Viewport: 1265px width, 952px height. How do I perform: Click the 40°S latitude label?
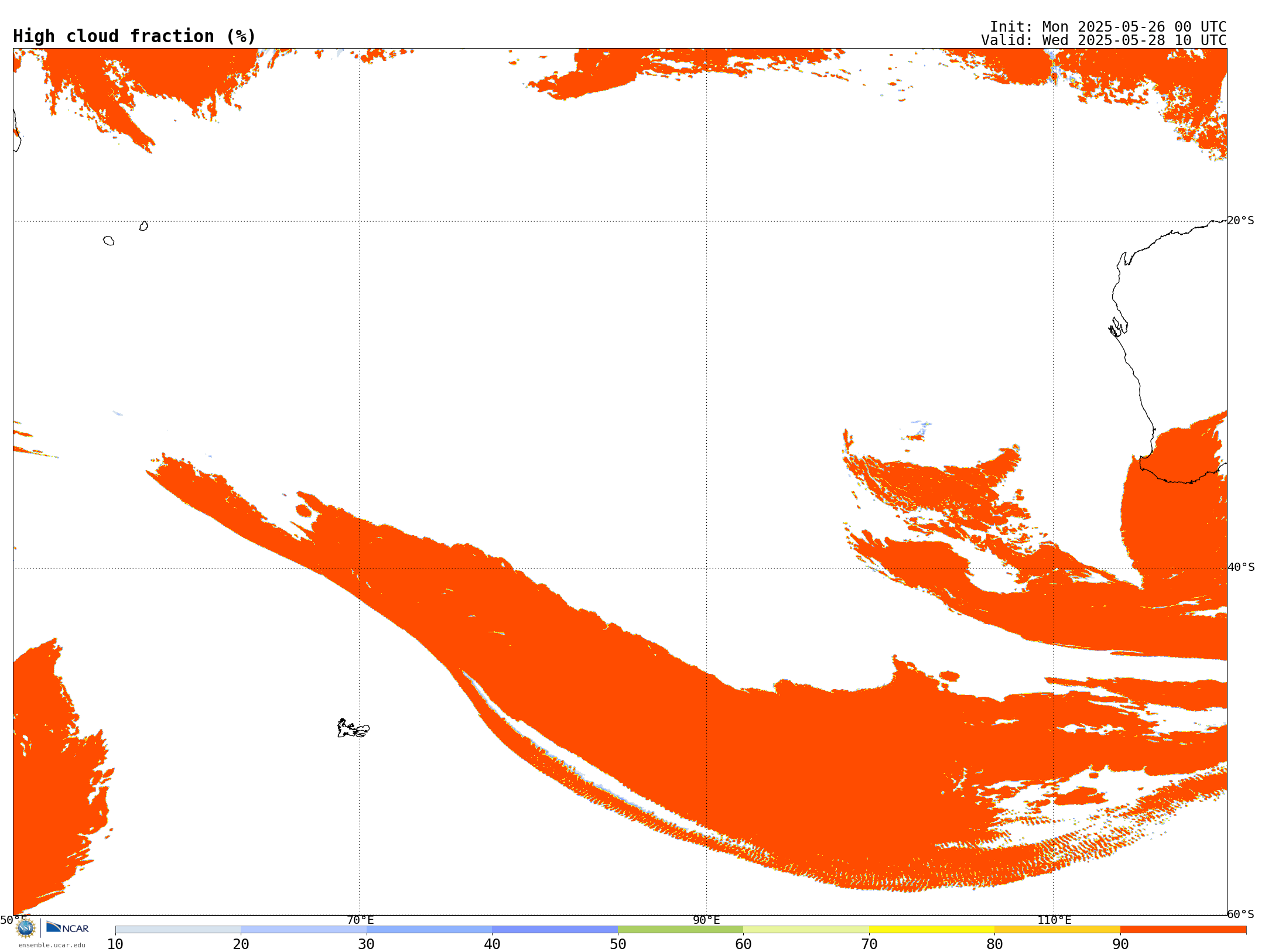tap(1241, 567)
